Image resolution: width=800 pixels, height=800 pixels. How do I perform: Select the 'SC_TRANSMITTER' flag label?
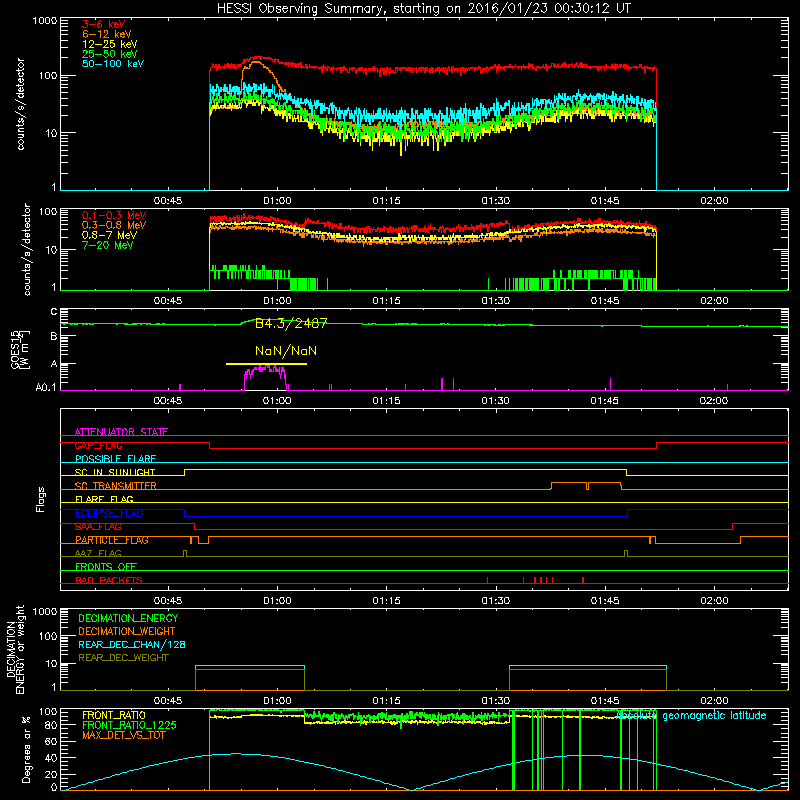[x=116, y=486]
